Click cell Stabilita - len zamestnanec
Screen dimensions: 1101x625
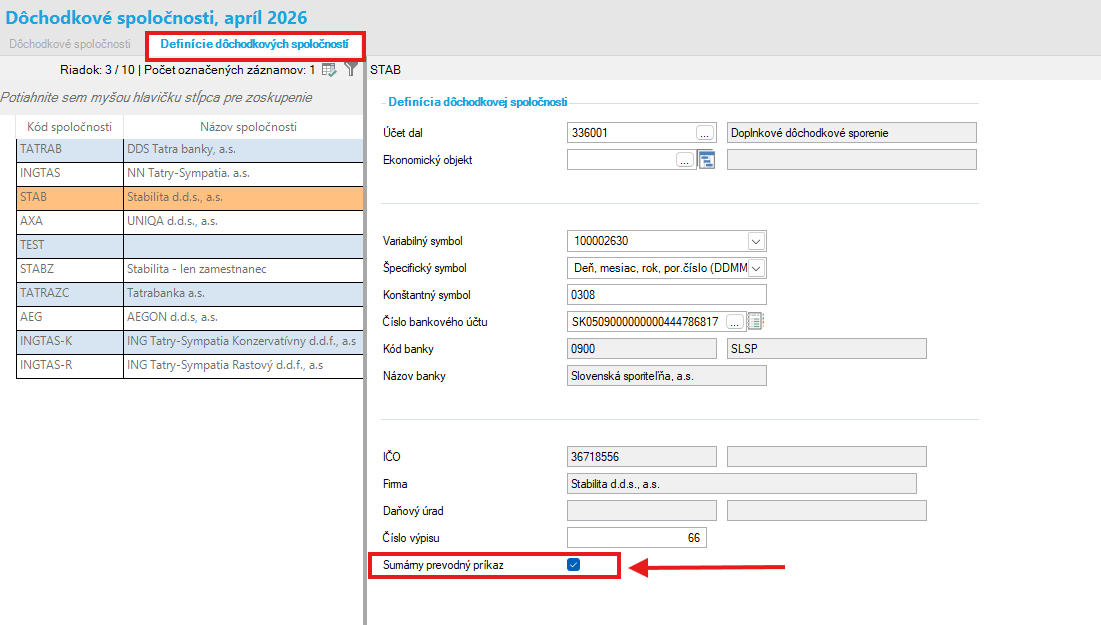pyautogui.click(x=244, y=269)
